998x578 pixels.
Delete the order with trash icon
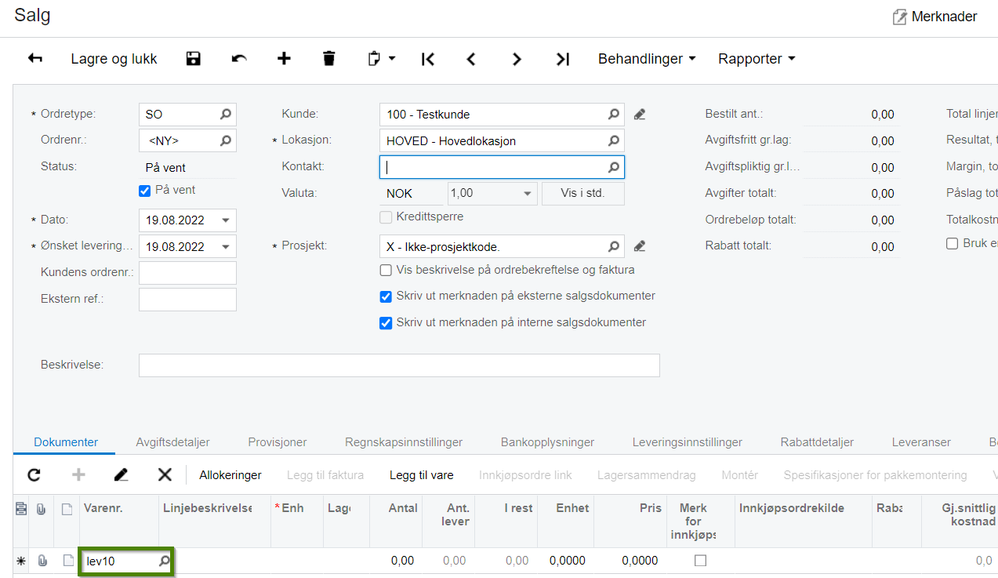pos(328,59)
